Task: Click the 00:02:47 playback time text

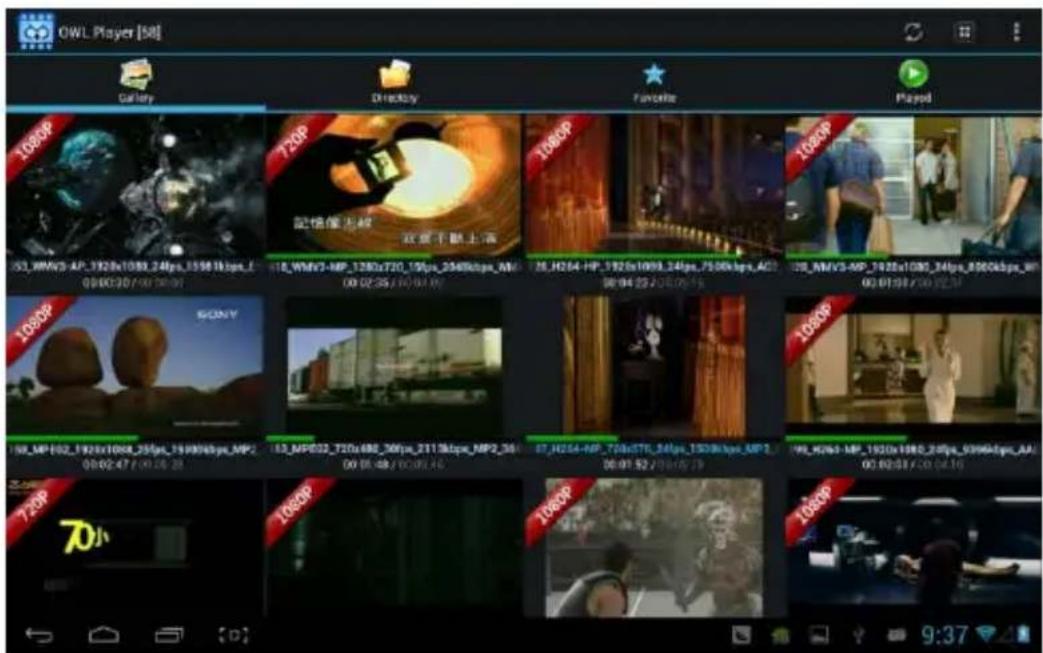Action: click(108, 464)
